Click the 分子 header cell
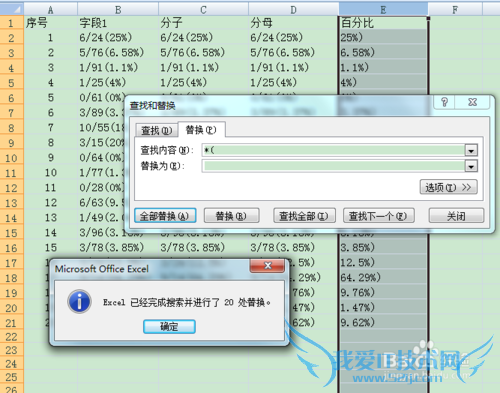Viewport: 500px width, 393px height. 203,23
